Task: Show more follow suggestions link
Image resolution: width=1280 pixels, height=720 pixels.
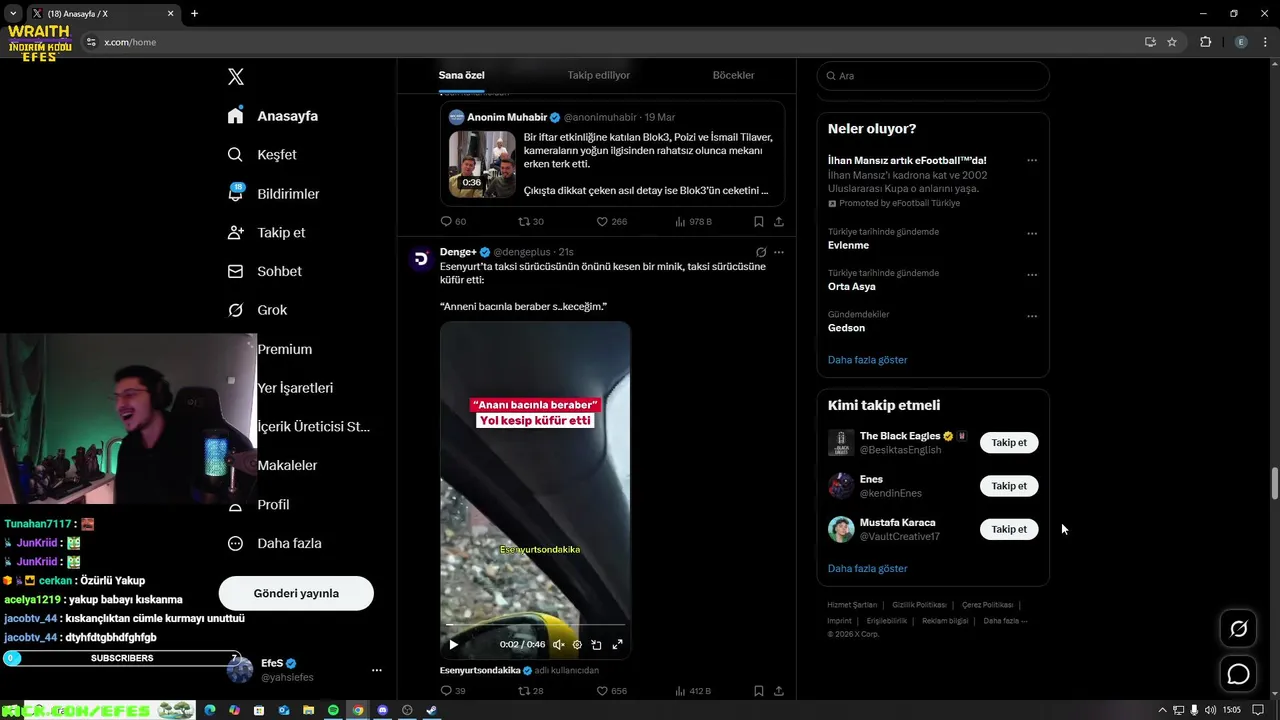Action: click(867, 569)
